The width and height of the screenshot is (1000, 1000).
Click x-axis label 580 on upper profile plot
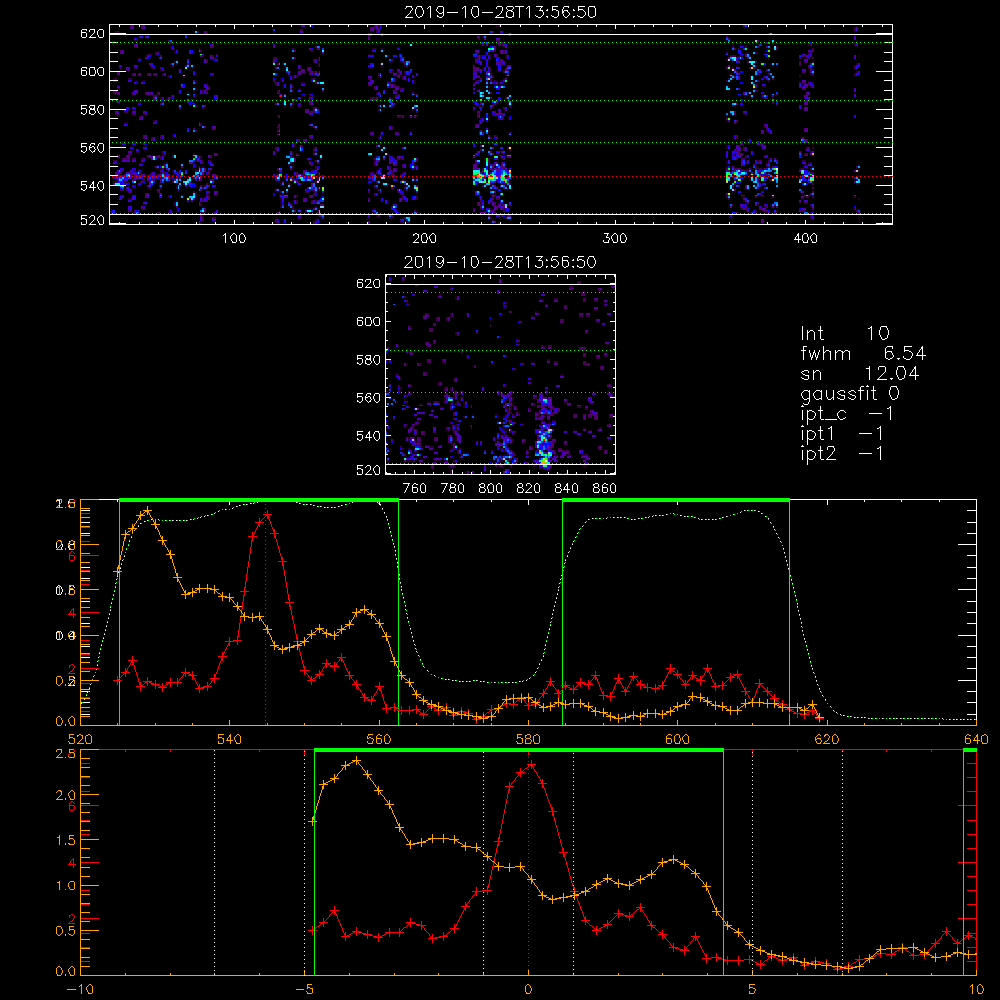pyautogui.click(x=528, y=739)
